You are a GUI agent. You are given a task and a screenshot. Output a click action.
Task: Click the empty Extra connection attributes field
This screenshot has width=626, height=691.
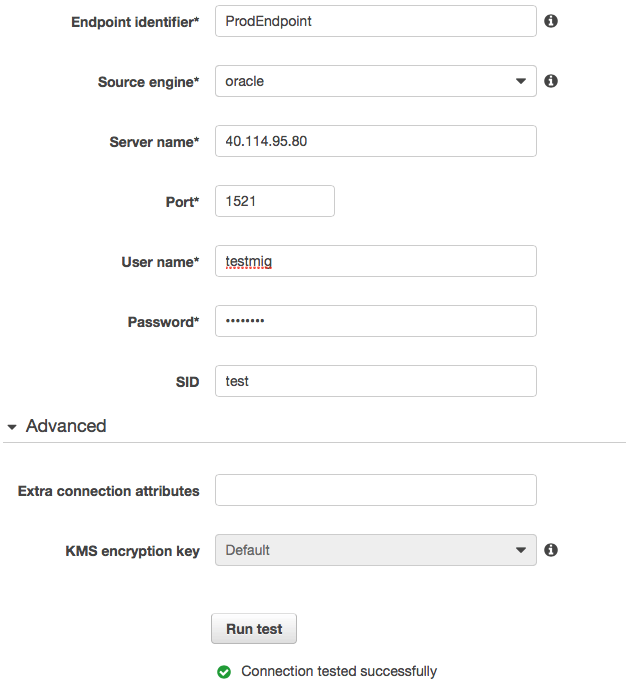[375, 490]
